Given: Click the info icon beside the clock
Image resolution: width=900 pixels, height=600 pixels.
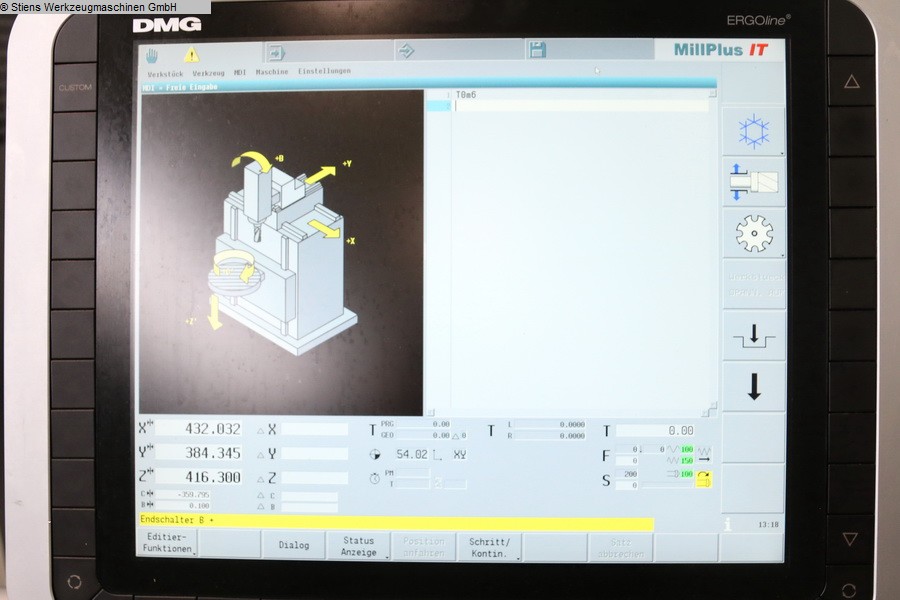Looking at the screenshot, I should tap(728, 524).
